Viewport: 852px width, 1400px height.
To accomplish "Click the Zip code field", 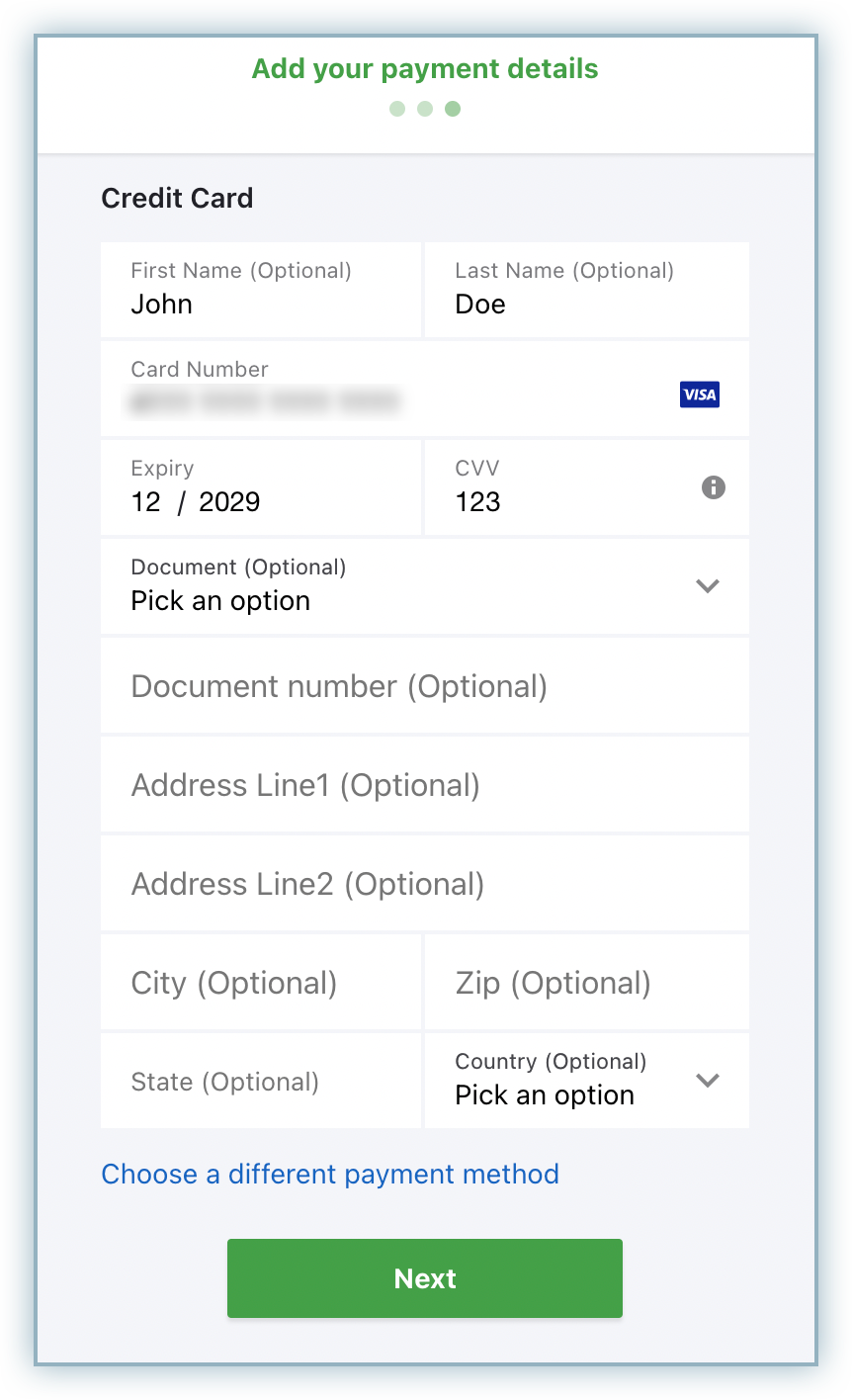I will pos(586,982).
